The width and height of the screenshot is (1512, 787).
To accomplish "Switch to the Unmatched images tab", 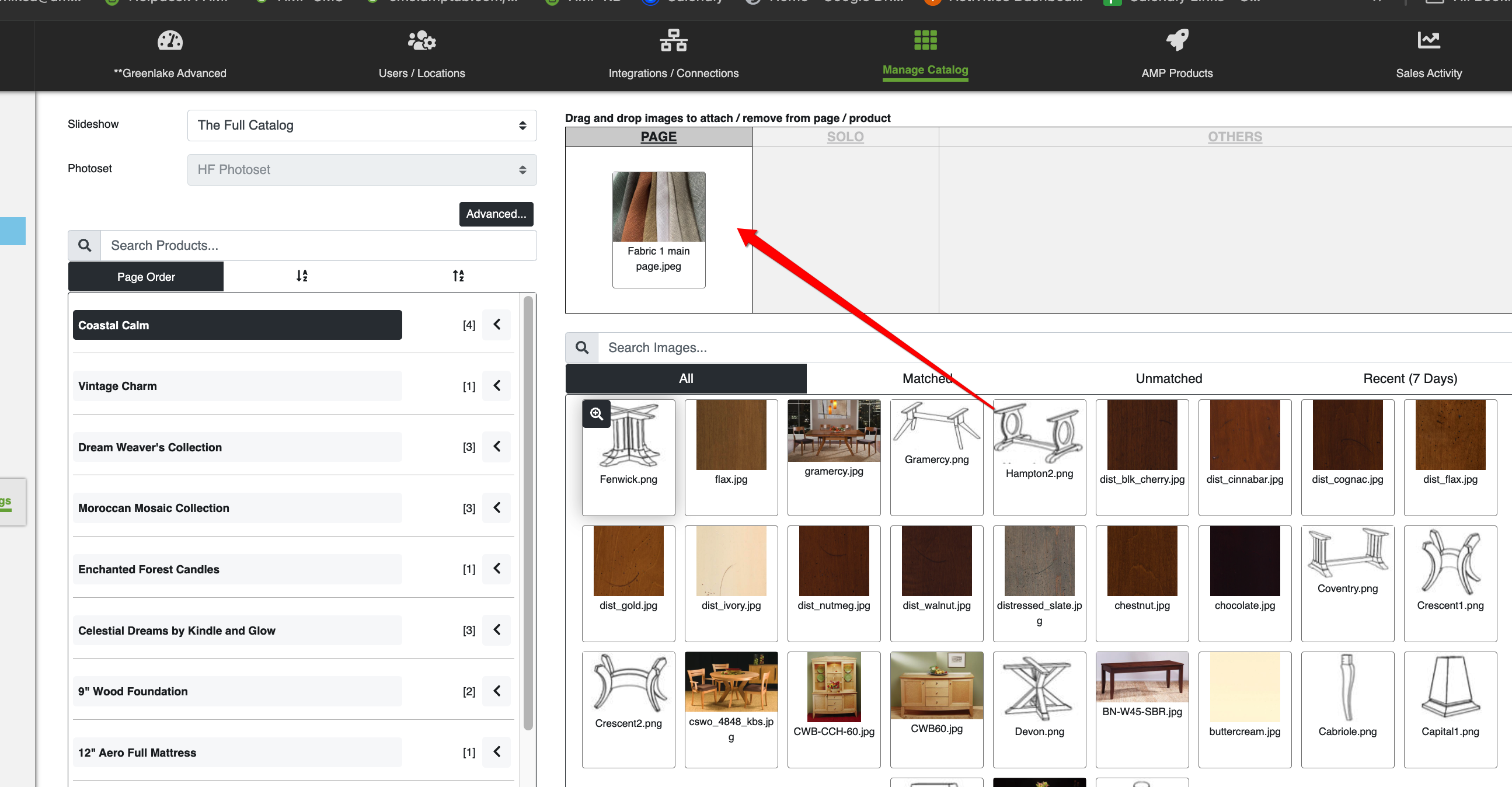I will click(x=1168, y=379).
